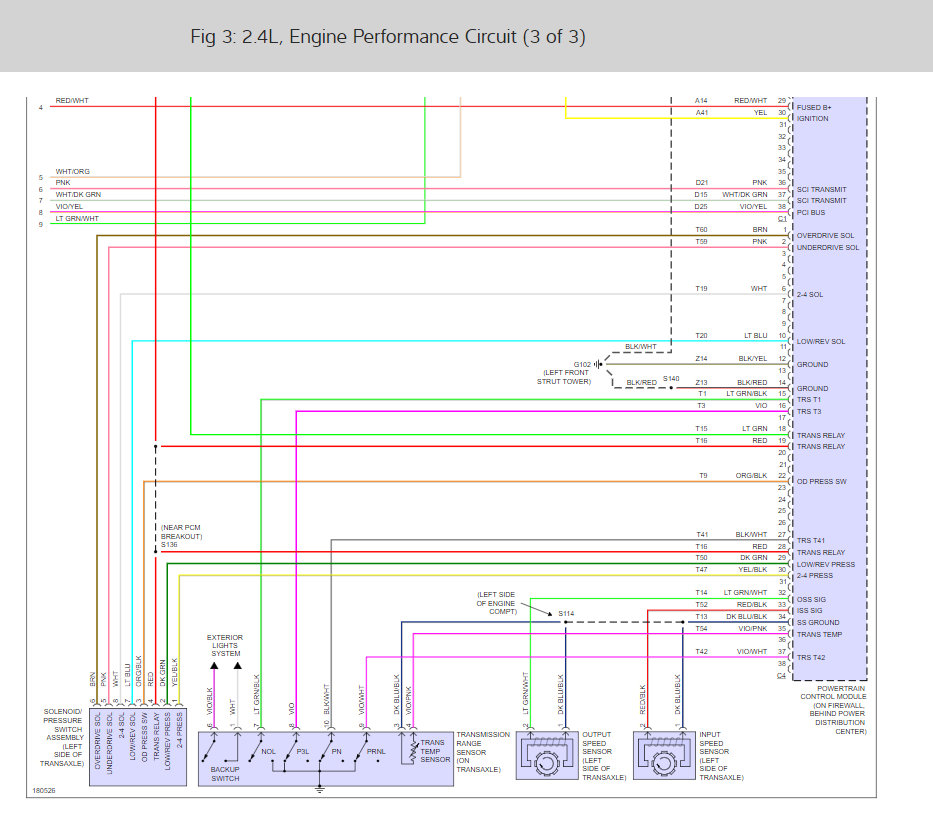Click the ground symbol beside G102
The width and height of the screenshot is (933, 817).
[x=598, y=364]
